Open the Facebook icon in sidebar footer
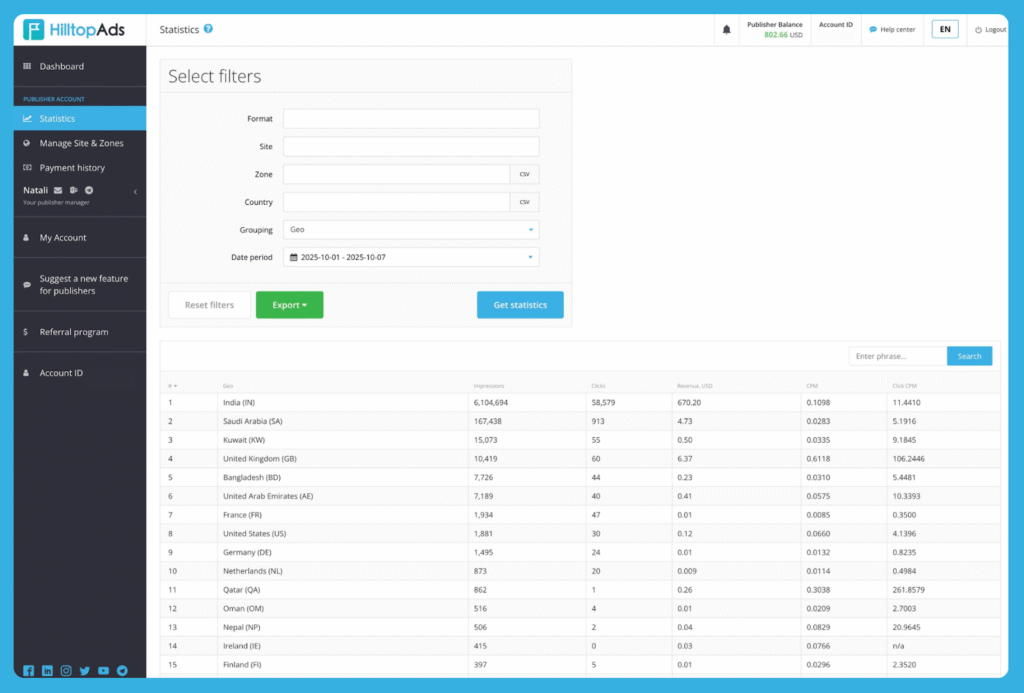1024x693 pixels. coord(28,671)
